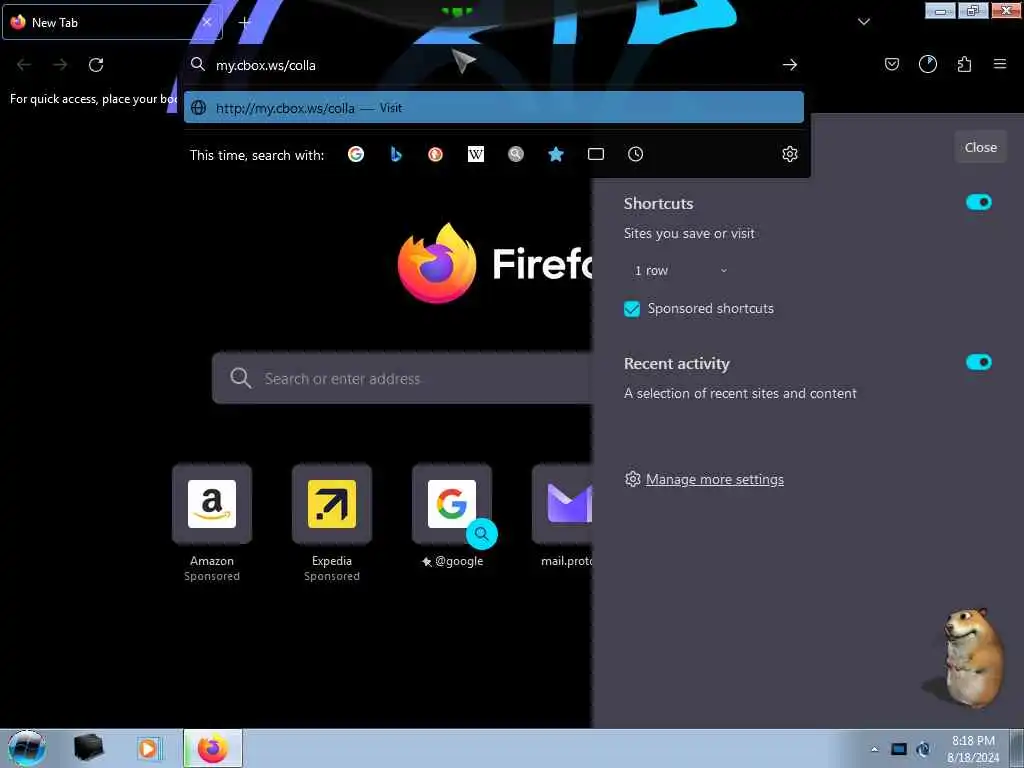Click the Go arrow in address bar
Image resolution: width=1024 pixels, height=768 pixels.
pos(790,65)
